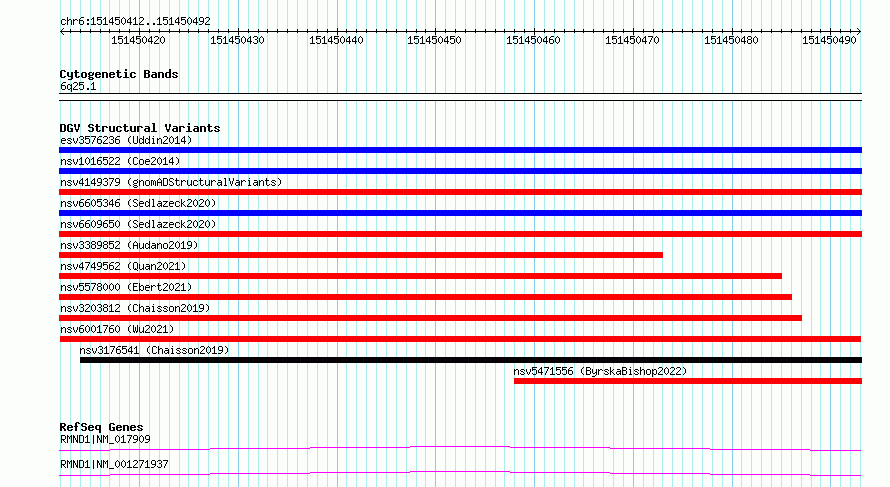Click the blue bar under nsv6605346
This screenshot has height=487, width=890.
click(460, 213)
